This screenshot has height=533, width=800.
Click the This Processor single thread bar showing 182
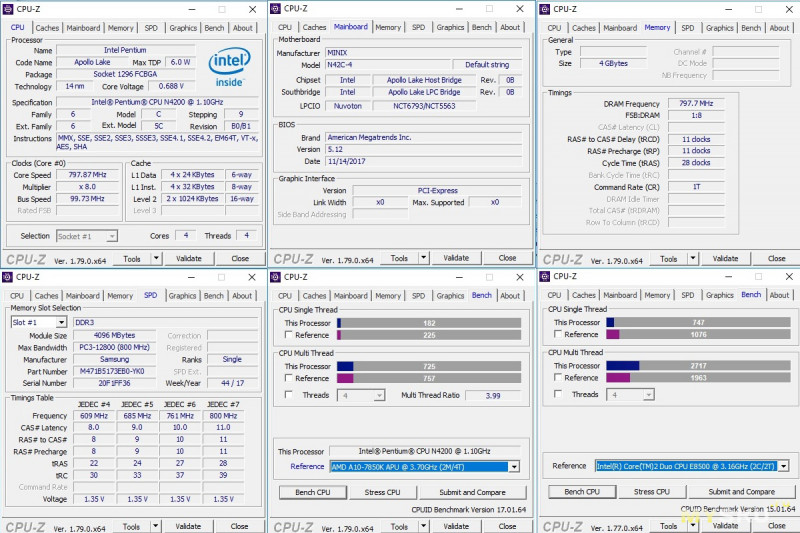(x=429, y=323)
